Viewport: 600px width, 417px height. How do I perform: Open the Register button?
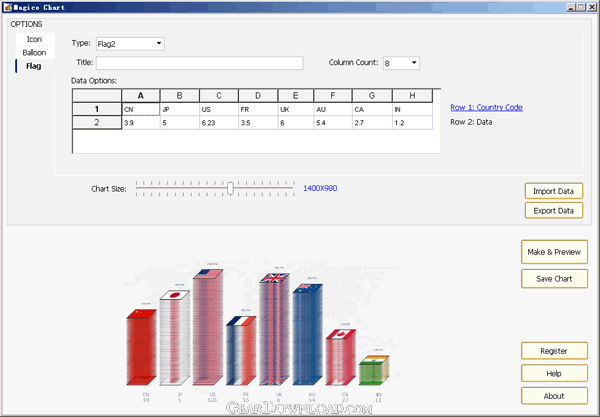[554, 351]
